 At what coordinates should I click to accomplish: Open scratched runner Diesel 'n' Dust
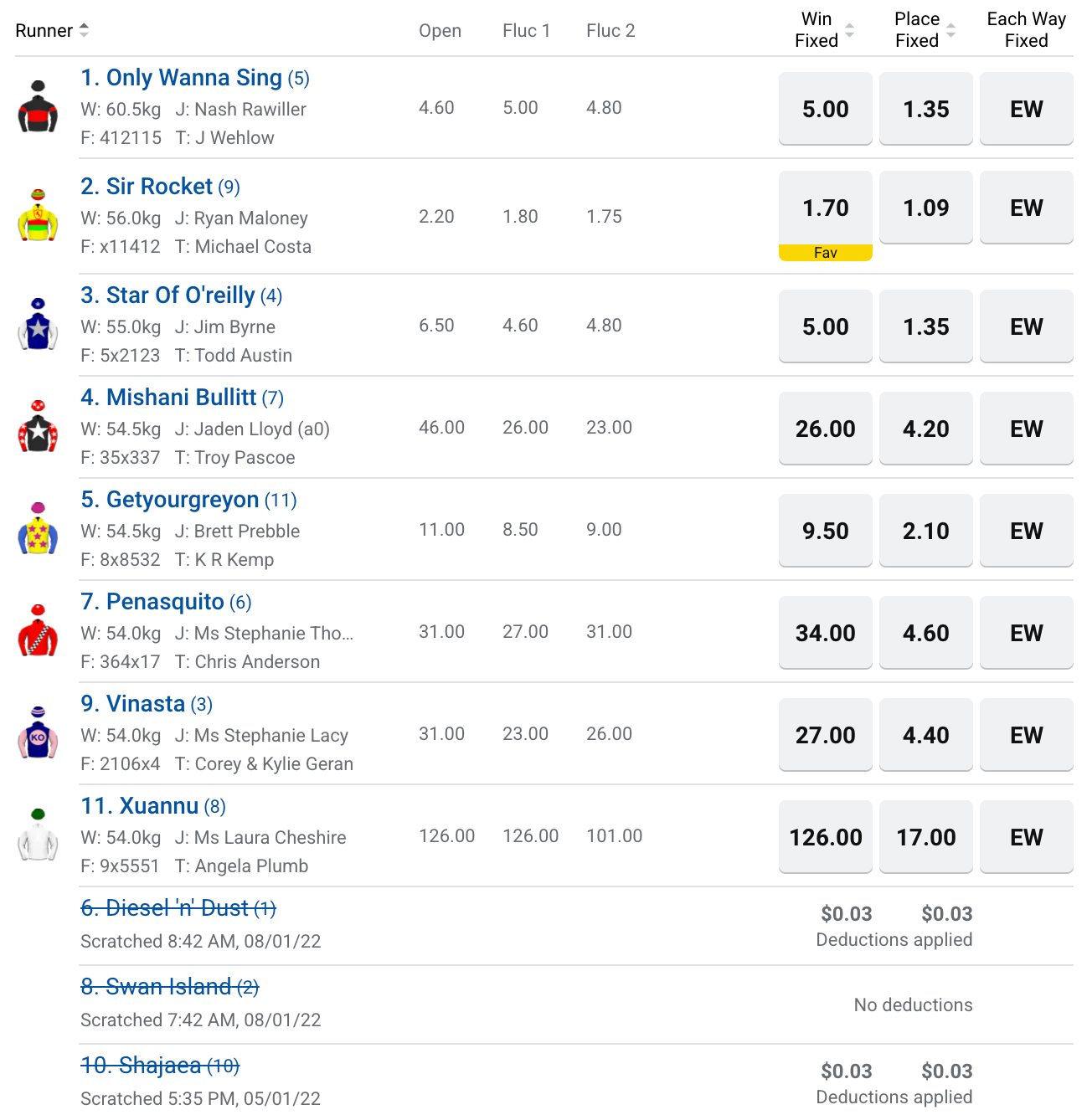[178, 908]
